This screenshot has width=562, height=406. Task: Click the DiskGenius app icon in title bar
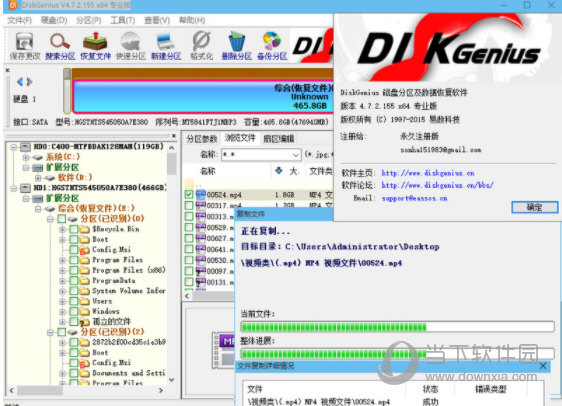tap(13, 5)
